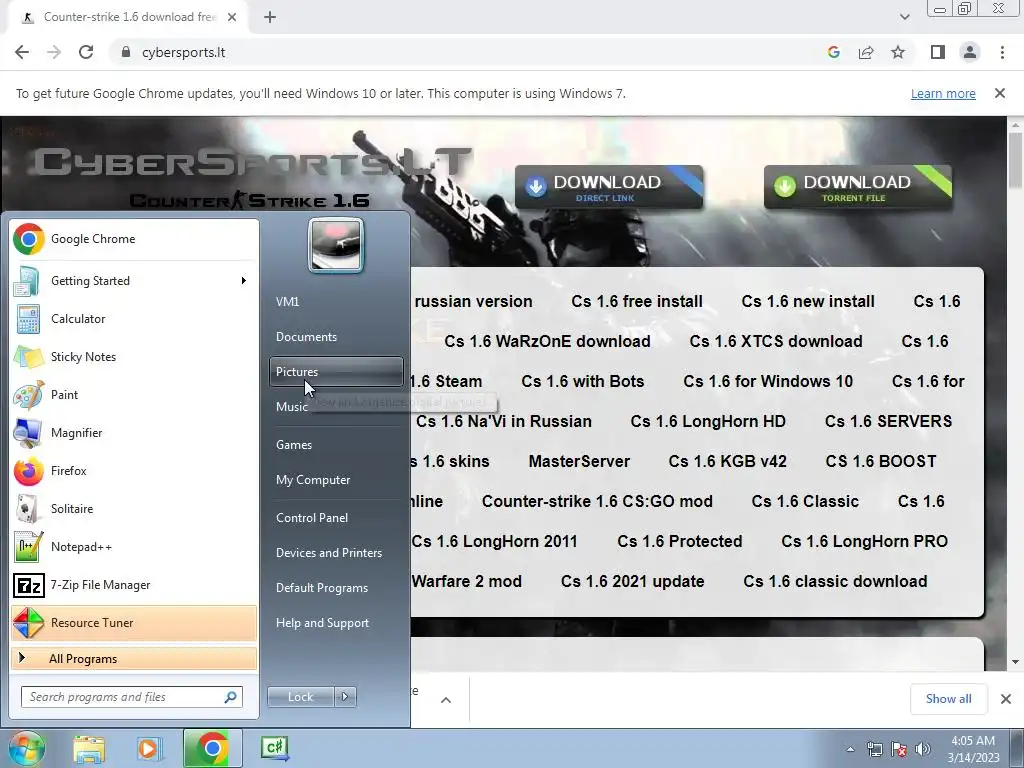This screenshot has height=768, width=1024.
Task: Open 7-Zip File Manager
Action: coord(134,584)
